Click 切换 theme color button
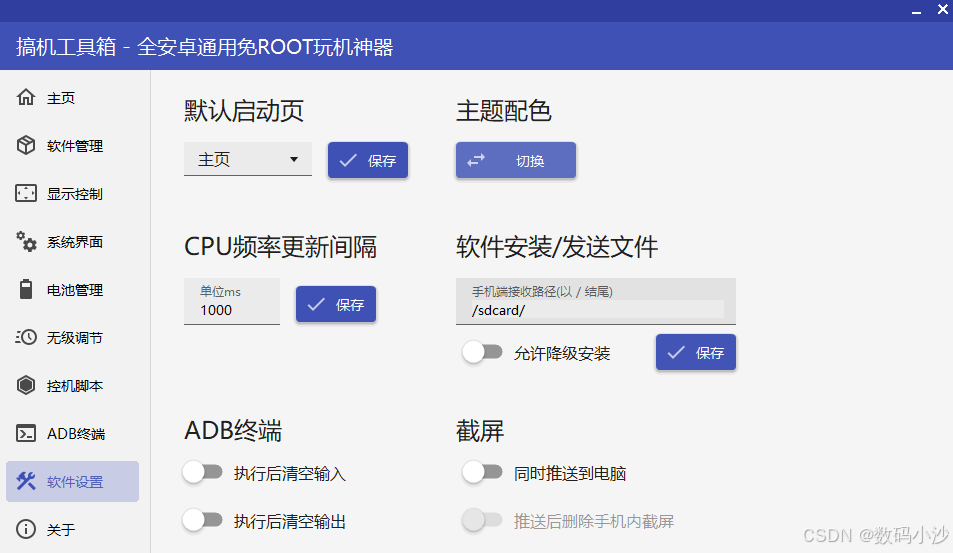Screen dimensions: 953x553 (515, 160)
